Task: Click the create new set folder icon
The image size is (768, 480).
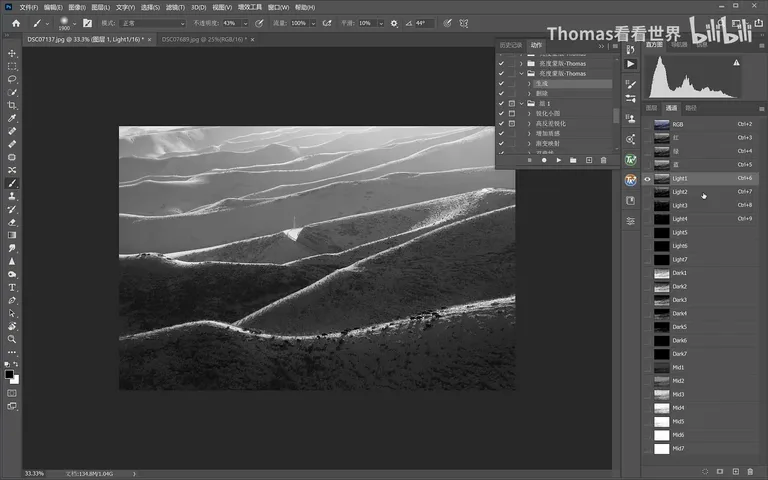Action: pos(573,160)
